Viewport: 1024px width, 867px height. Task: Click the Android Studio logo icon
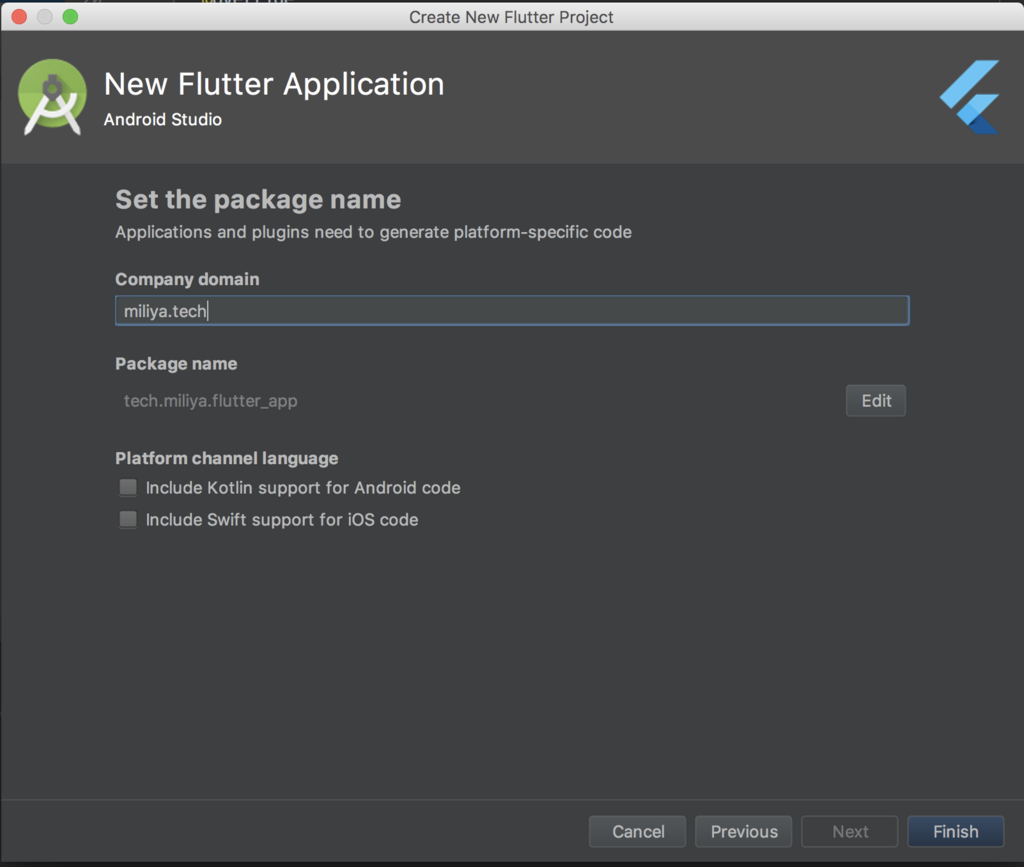coord(52,97)
